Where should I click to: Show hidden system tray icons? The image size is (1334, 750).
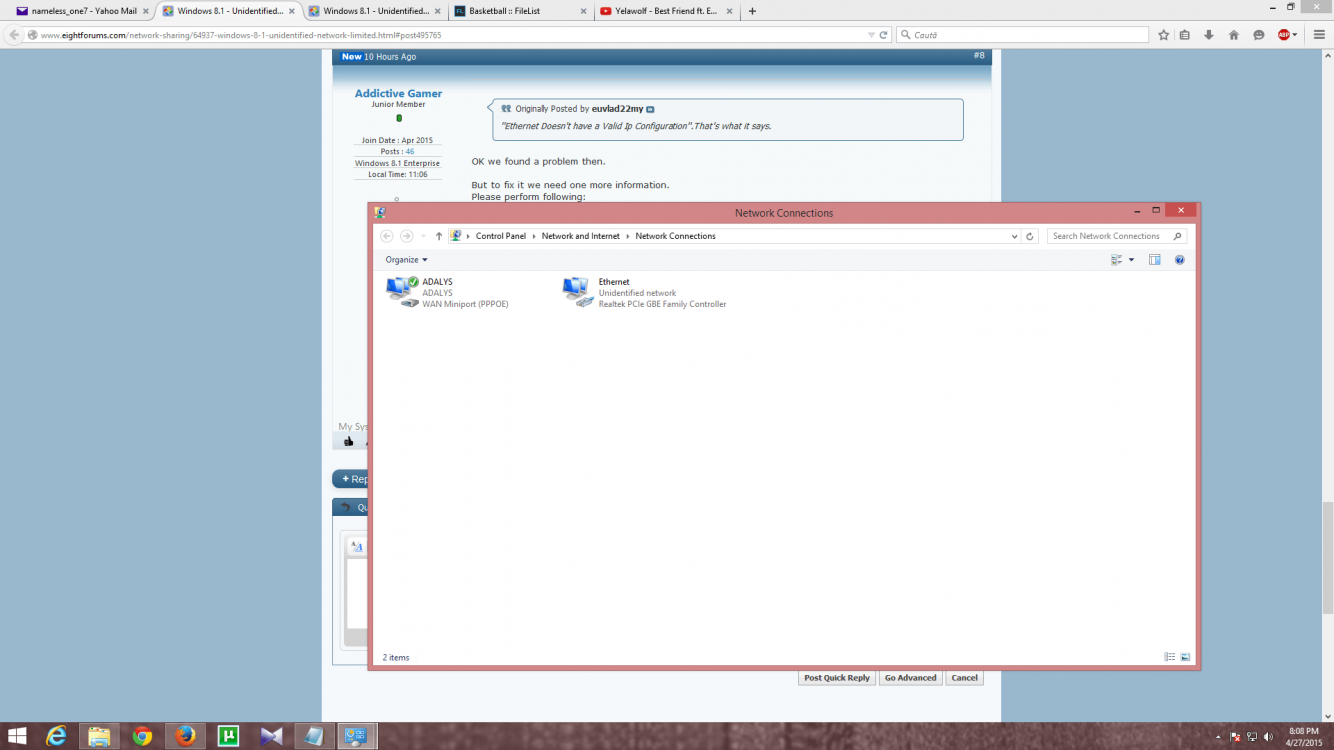coord(1218,737)
